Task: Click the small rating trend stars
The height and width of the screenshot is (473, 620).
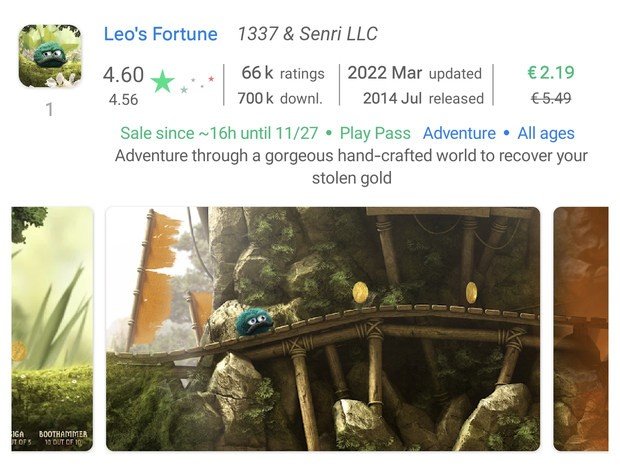Action: point(197,84)
